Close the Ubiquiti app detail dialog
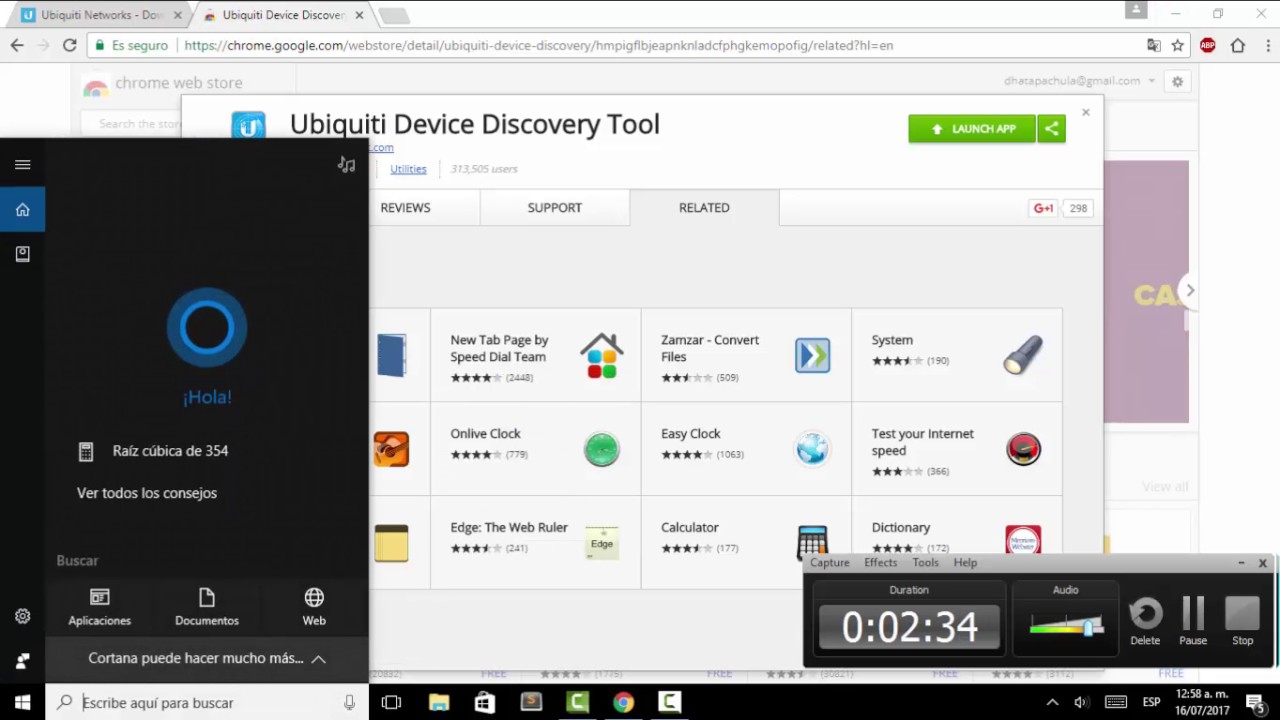This screenshot has height=720, width=1280. (1086, 112)
